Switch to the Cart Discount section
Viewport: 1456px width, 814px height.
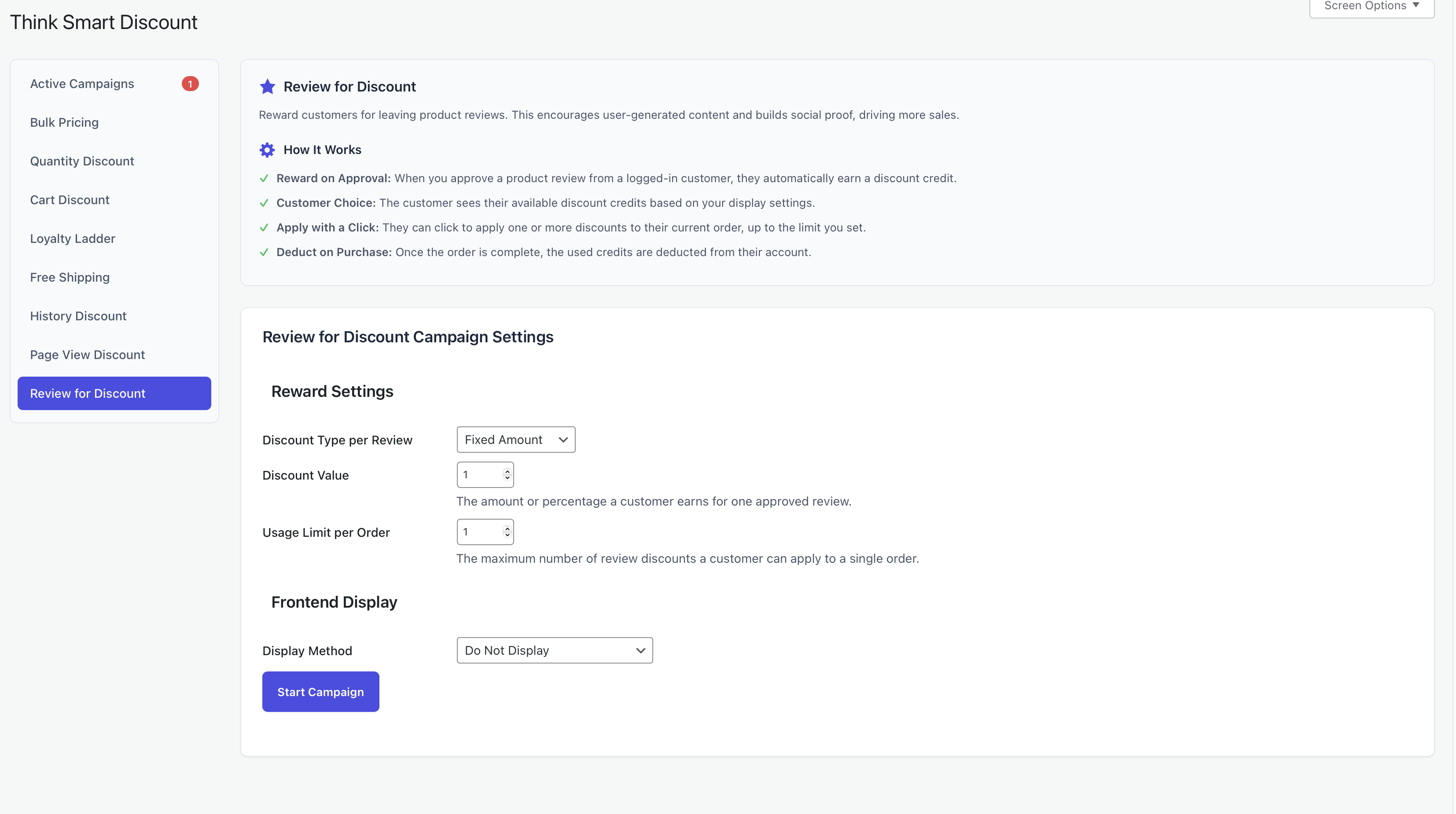[70, 200]
